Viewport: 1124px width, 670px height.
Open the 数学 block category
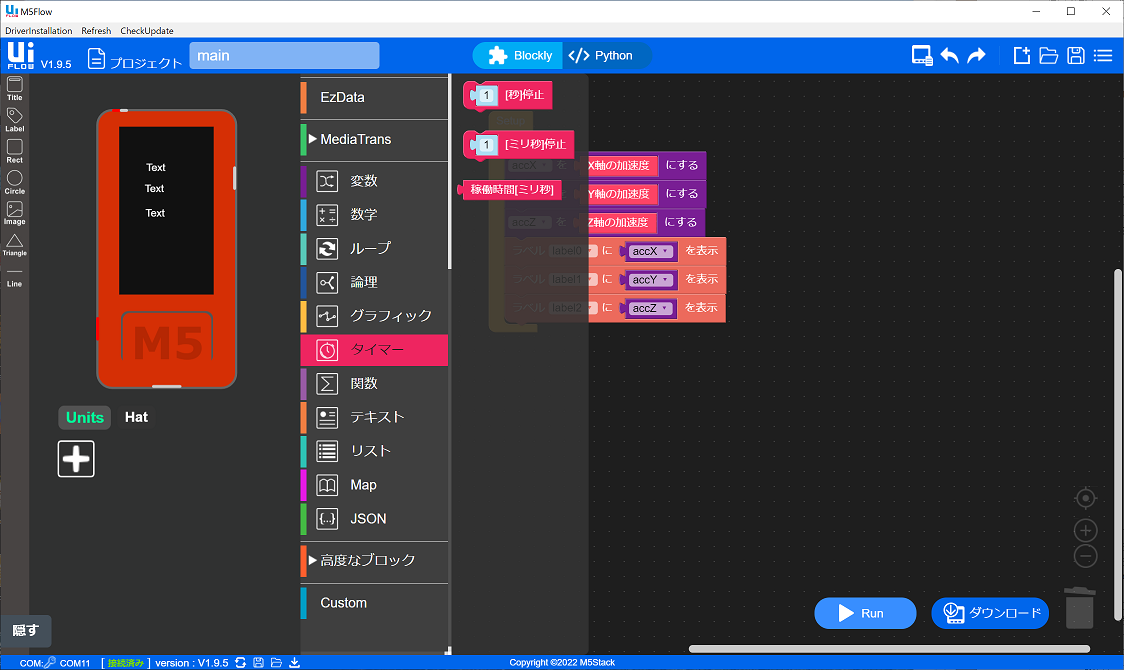(x=374, y=214)
